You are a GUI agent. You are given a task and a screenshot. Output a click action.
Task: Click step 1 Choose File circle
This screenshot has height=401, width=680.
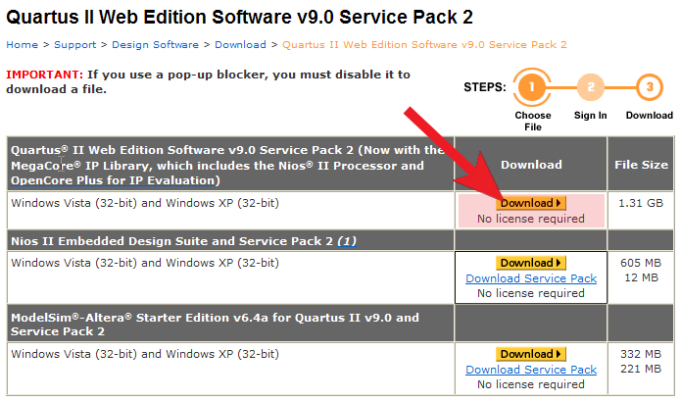point(532,87)
